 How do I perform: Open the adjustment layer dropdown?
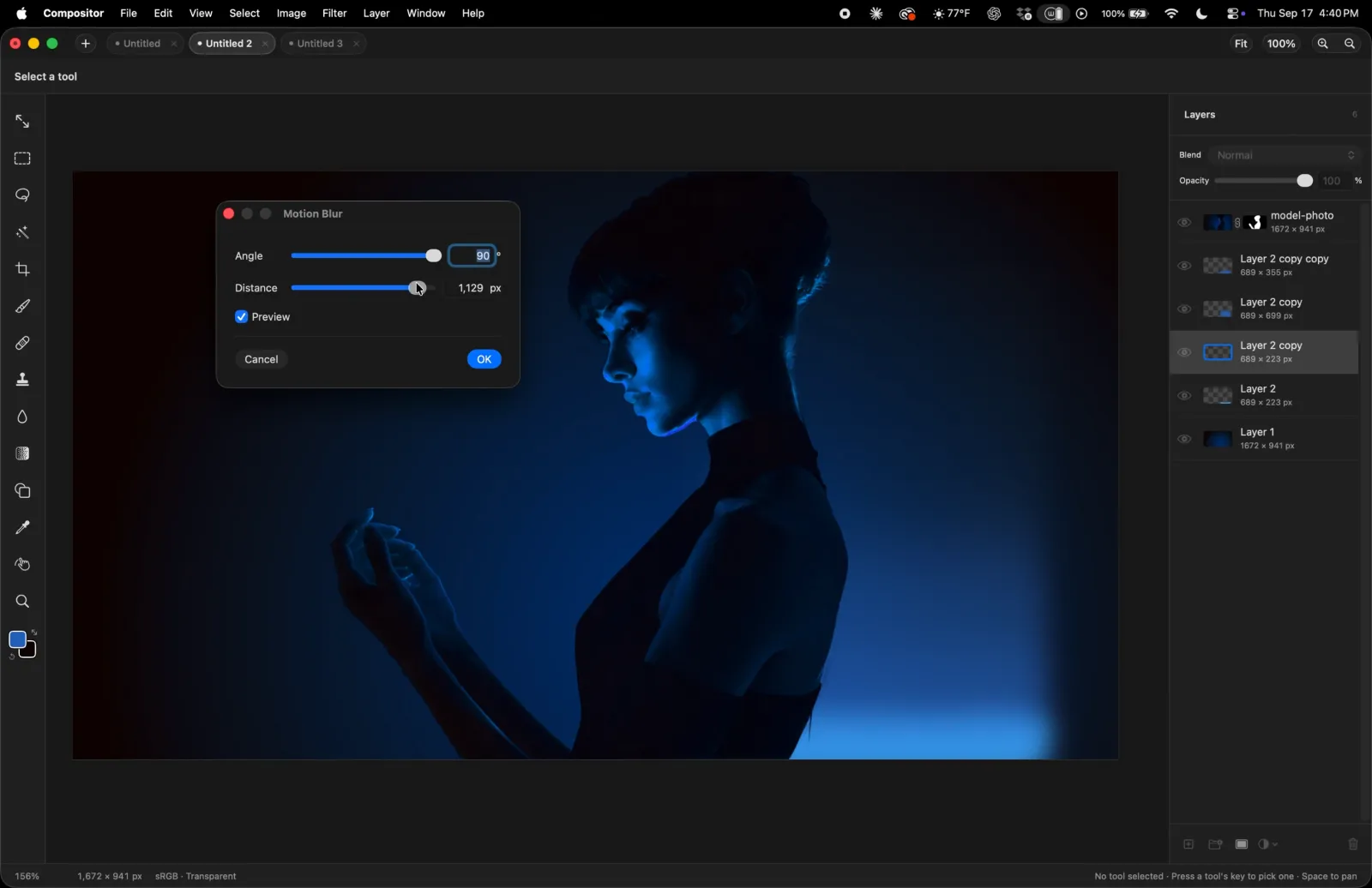click(1268, 844)
